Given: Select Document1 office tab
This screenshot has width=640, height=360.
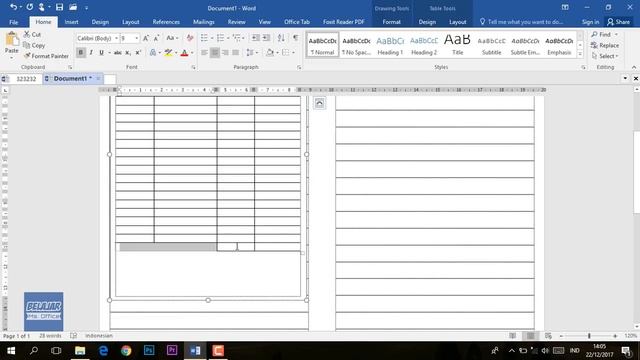Looking at the screenshot, I should (x=72, y=78).
